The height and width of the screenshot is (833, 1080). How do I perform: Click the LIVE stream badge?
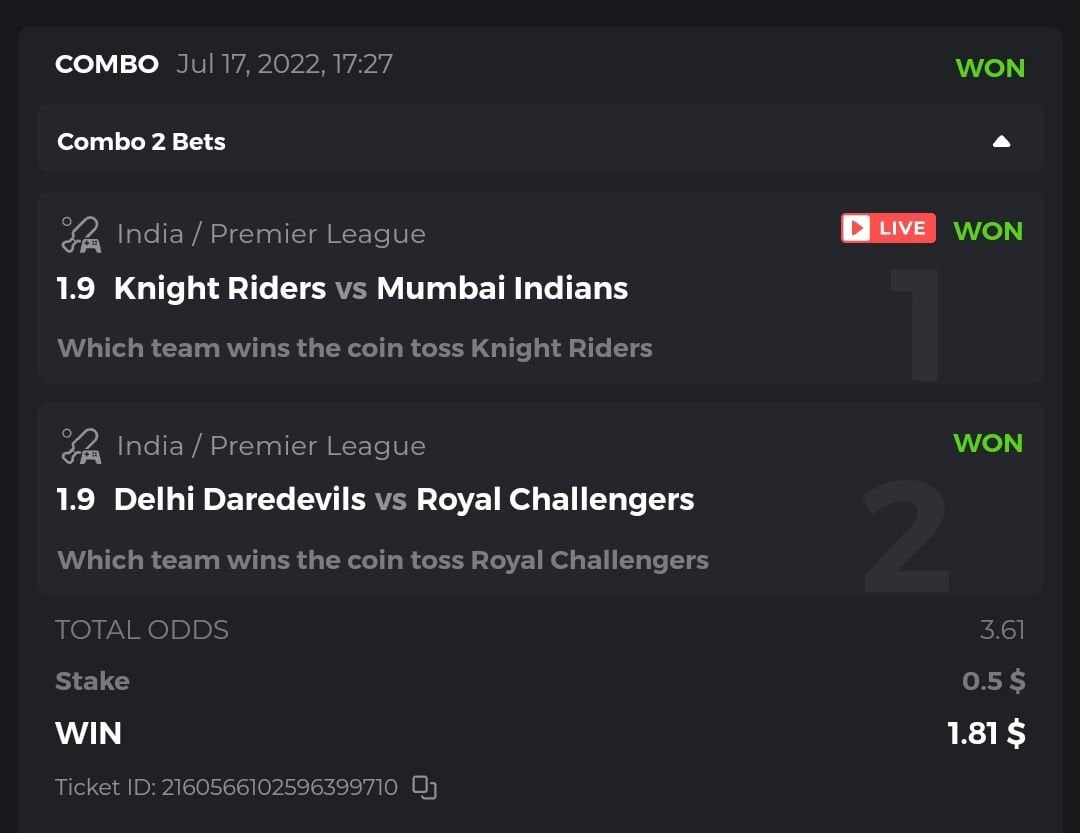[x=888, y=229]
